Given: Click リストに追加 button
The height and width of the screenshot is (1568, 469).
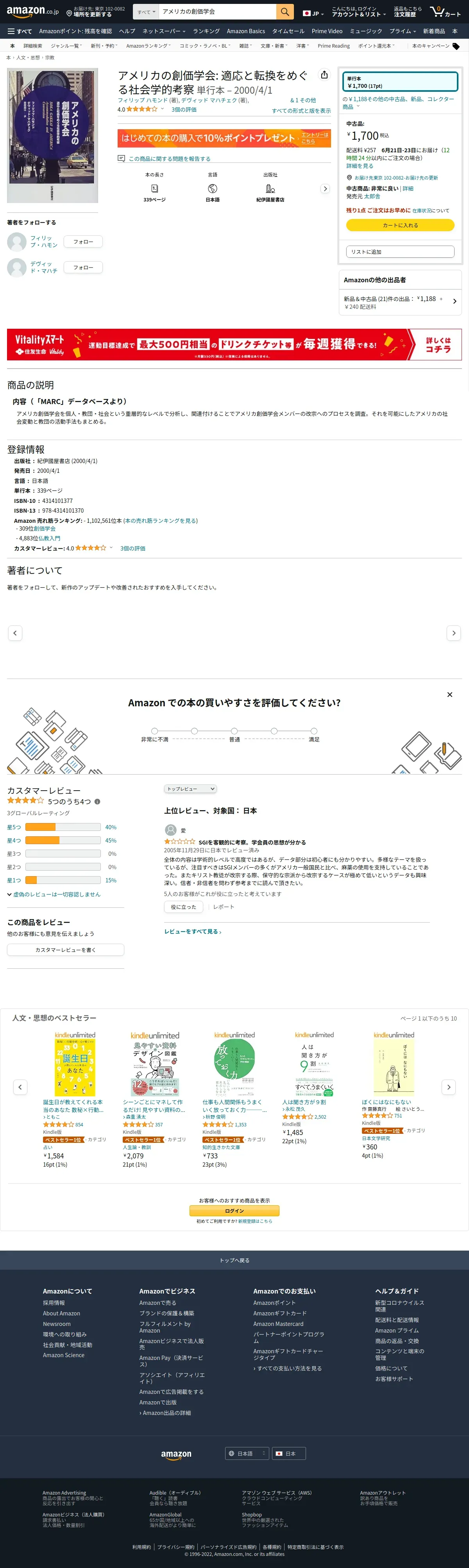Looking at the screenshot, I should click(x=400, y=252).
